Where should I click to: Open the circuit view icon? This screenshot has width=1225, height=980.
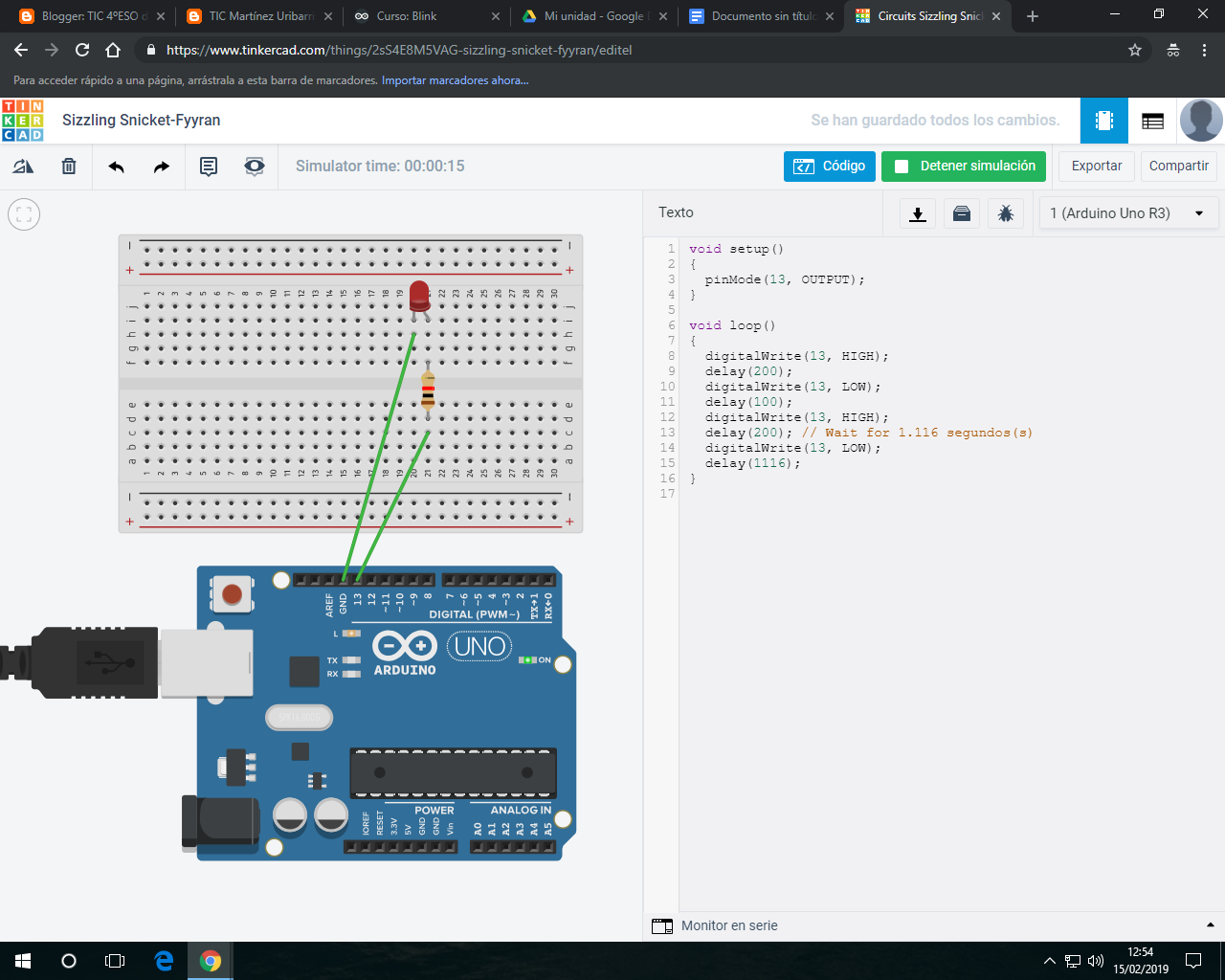tap(1104, 121)
